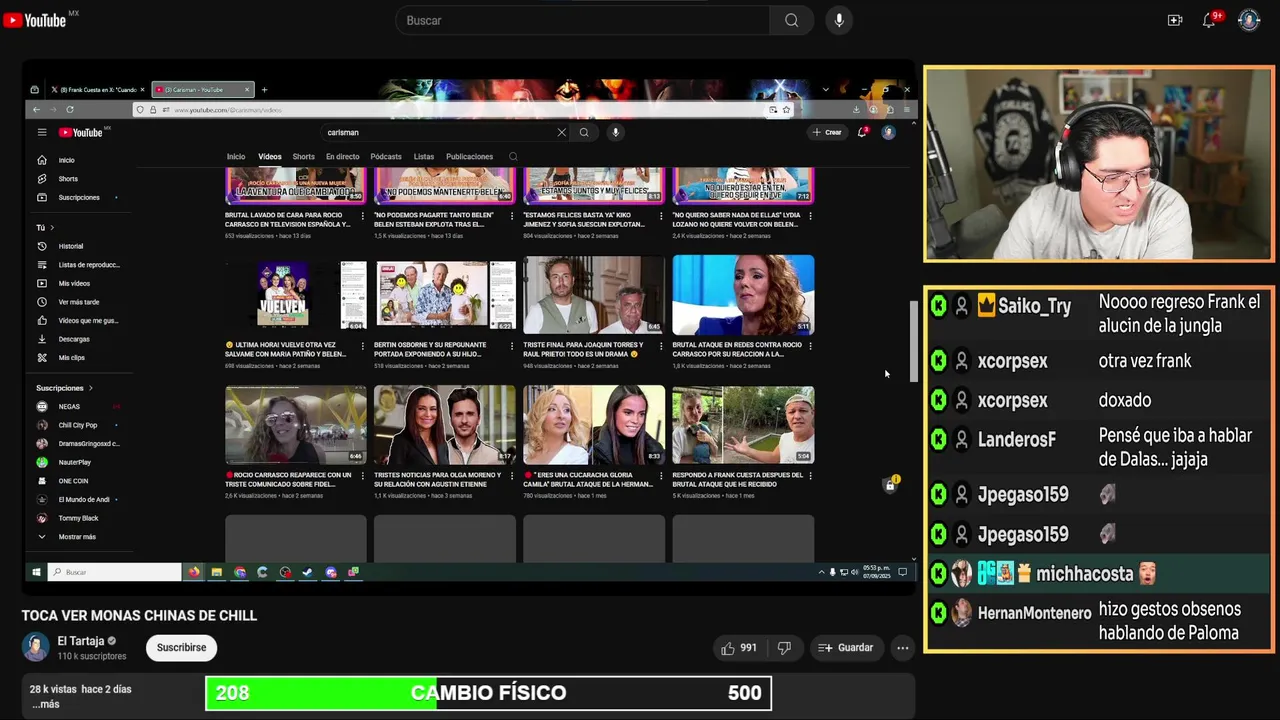Like the video showing 991 likes
The width and height of the screenshot is (1280, 720).
point(739,648)
